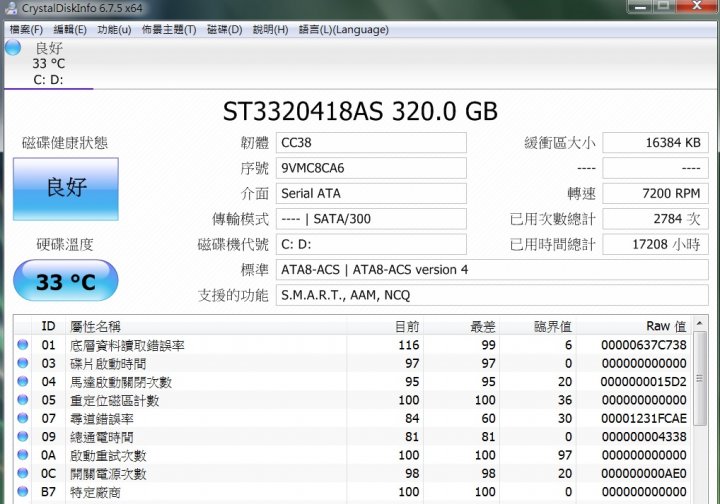Viewport: 720px width, 504px height.
Task: Click the interface field Serial ATA
Action: [x=371, y=194]
